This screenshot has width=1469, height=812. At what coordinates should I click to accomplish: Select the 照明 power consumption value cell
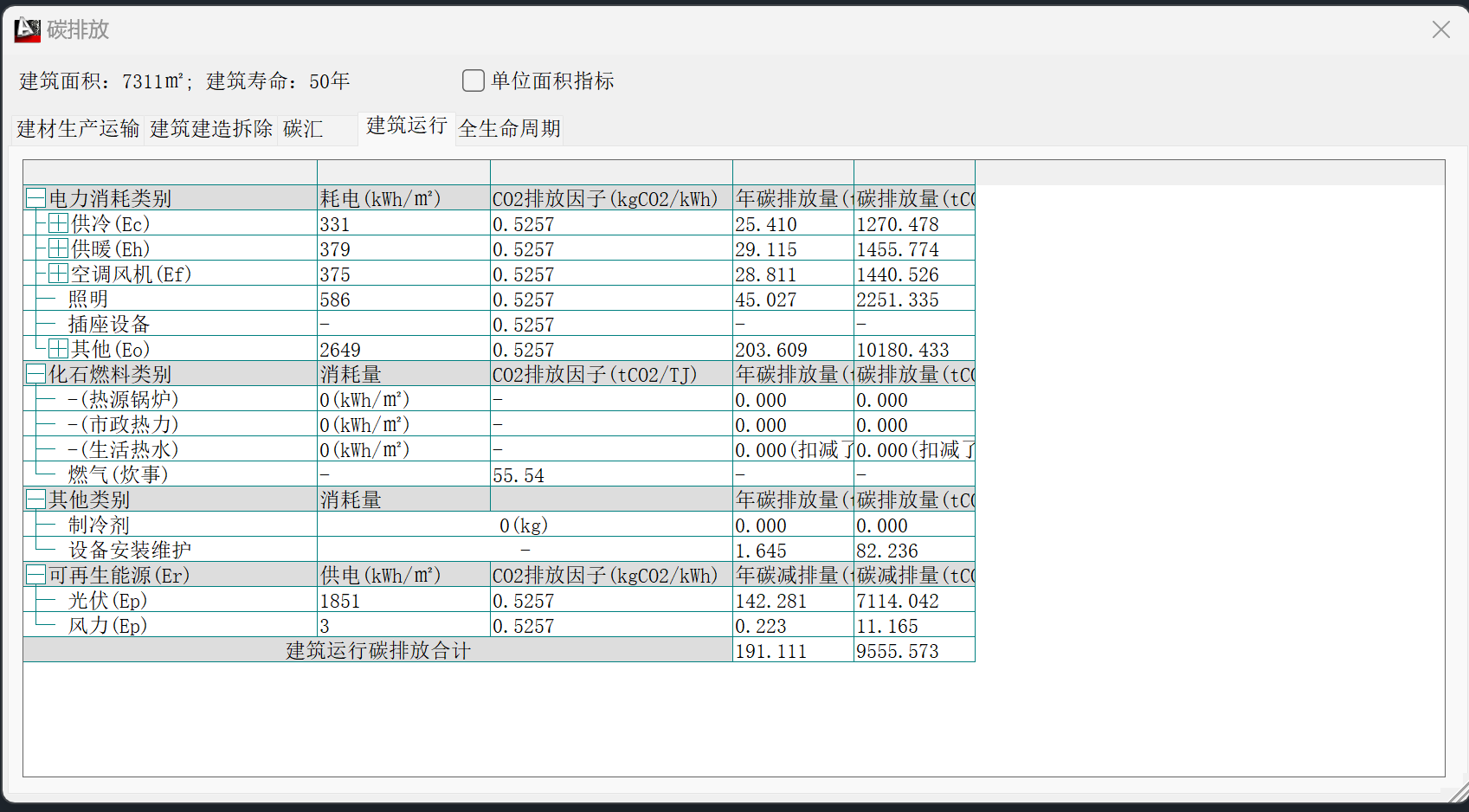tap(403, 300)
